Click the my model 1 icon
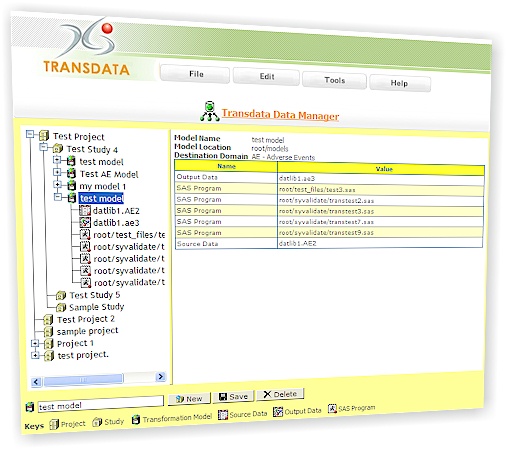This screenshot has height=450, width=506. click(x=71, y=185)
